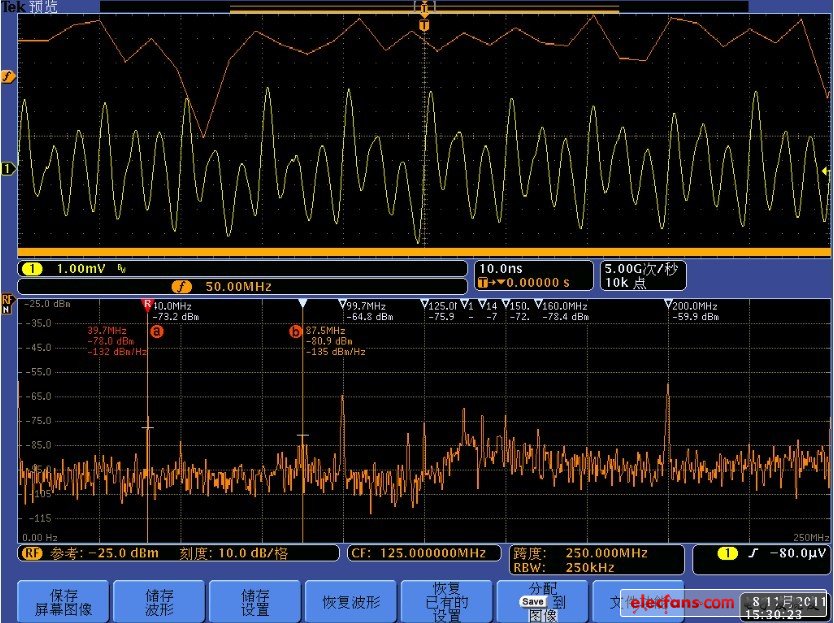Open the 恢复波形 menu button
834x623 pixels.
(351, 602)
